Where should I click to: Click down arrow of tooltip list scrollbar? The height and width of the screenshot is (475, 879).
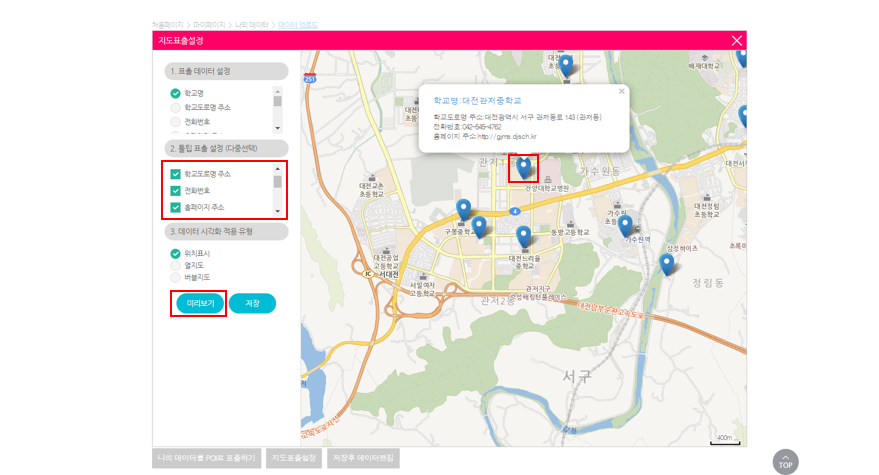point(277,211)
